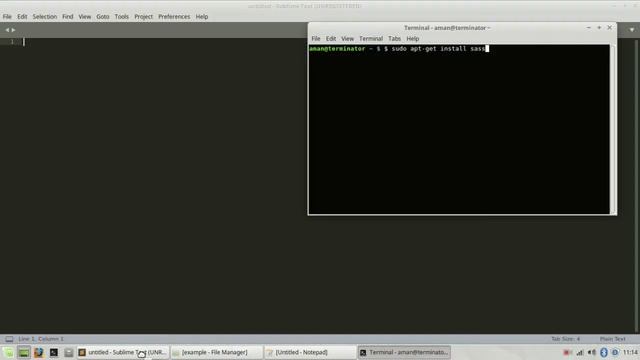Close the Terminal window

(610, 28)
